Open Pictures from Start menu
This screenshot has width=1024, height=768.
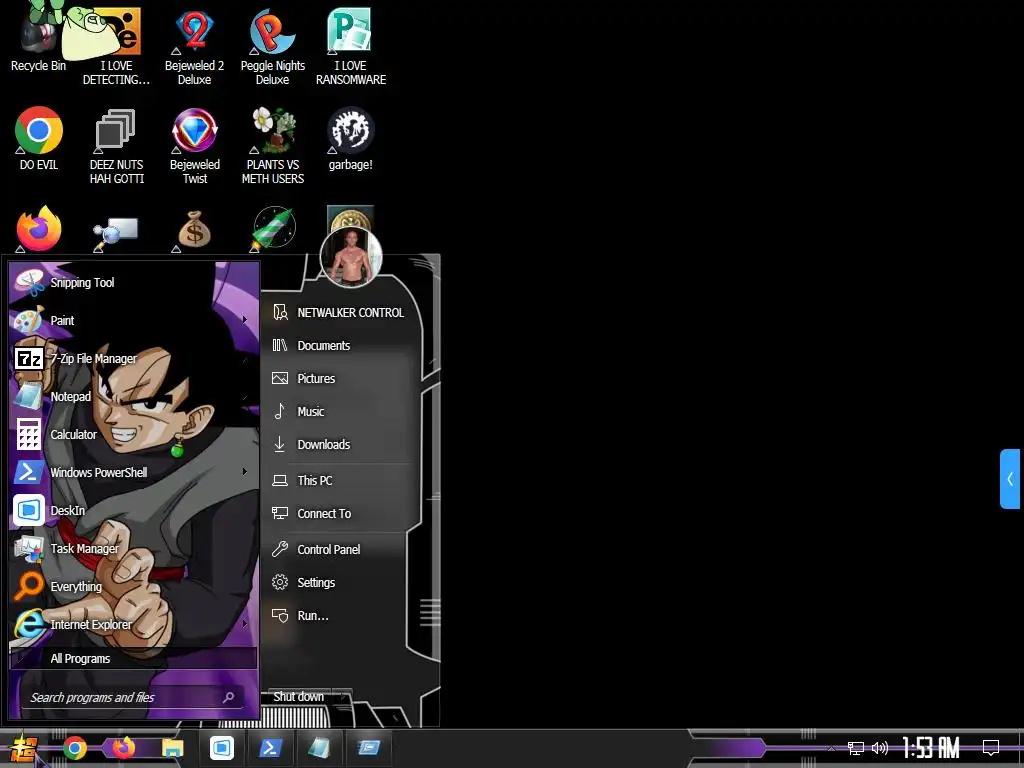tap(340, 379)
